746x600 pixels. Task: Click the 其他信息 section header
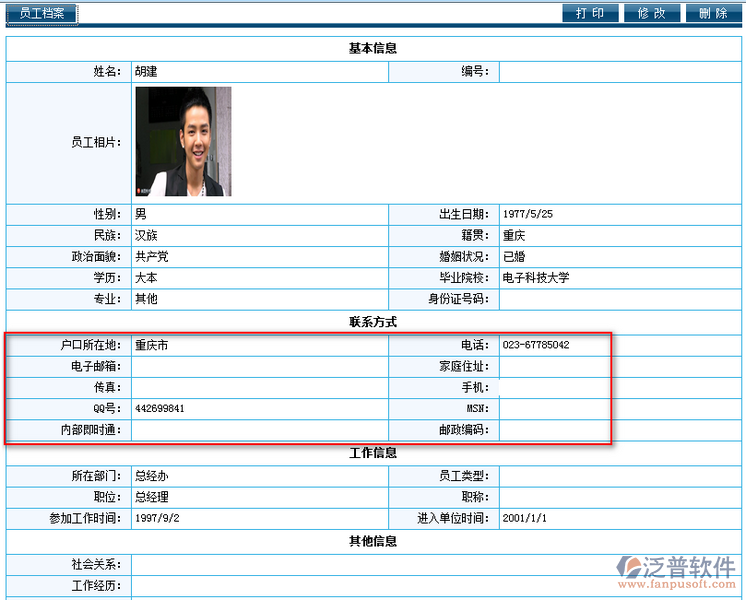click(373, 541)
